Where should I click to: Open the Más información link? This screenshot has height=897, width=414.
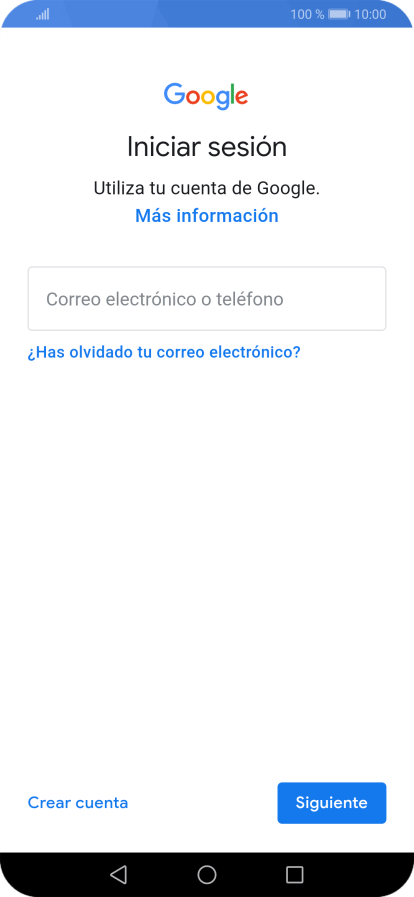(206, 216)
